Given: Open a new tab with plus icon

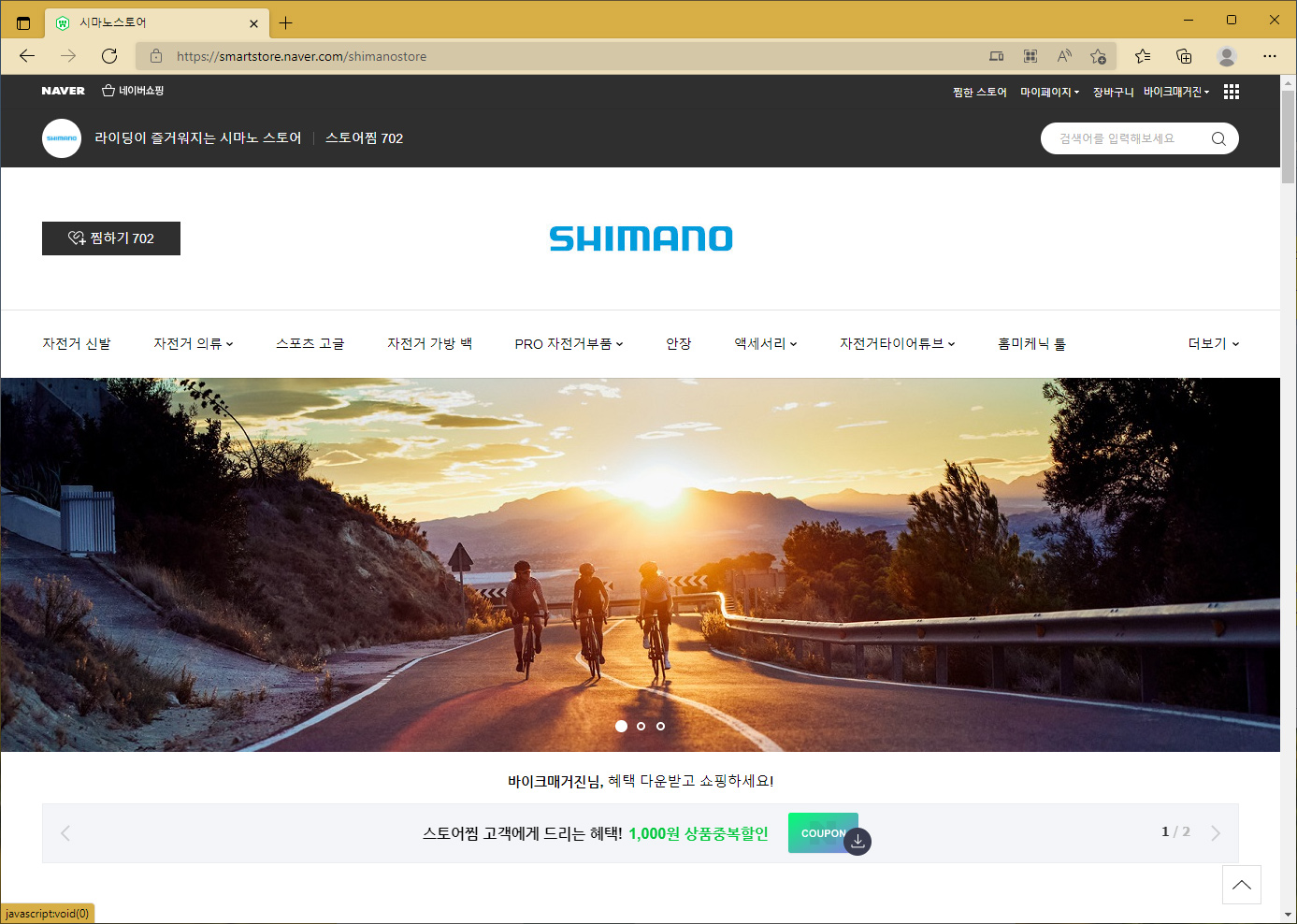Looking at the screenshot, I should tap(286, 22).
